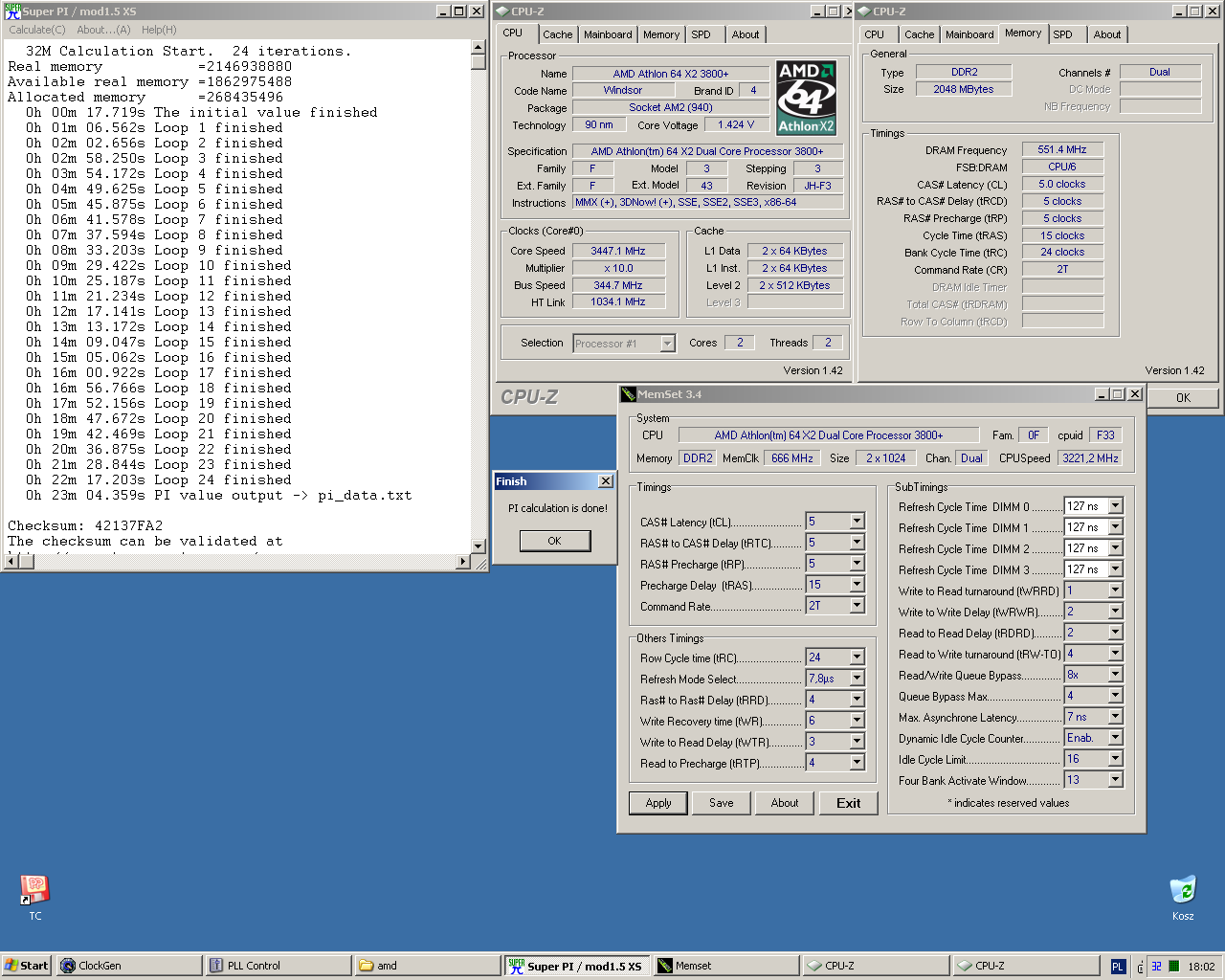Expand Read/Write Queue Bypass dropdown
This screenshot has width=1225, height=980.
point(1115,675)
